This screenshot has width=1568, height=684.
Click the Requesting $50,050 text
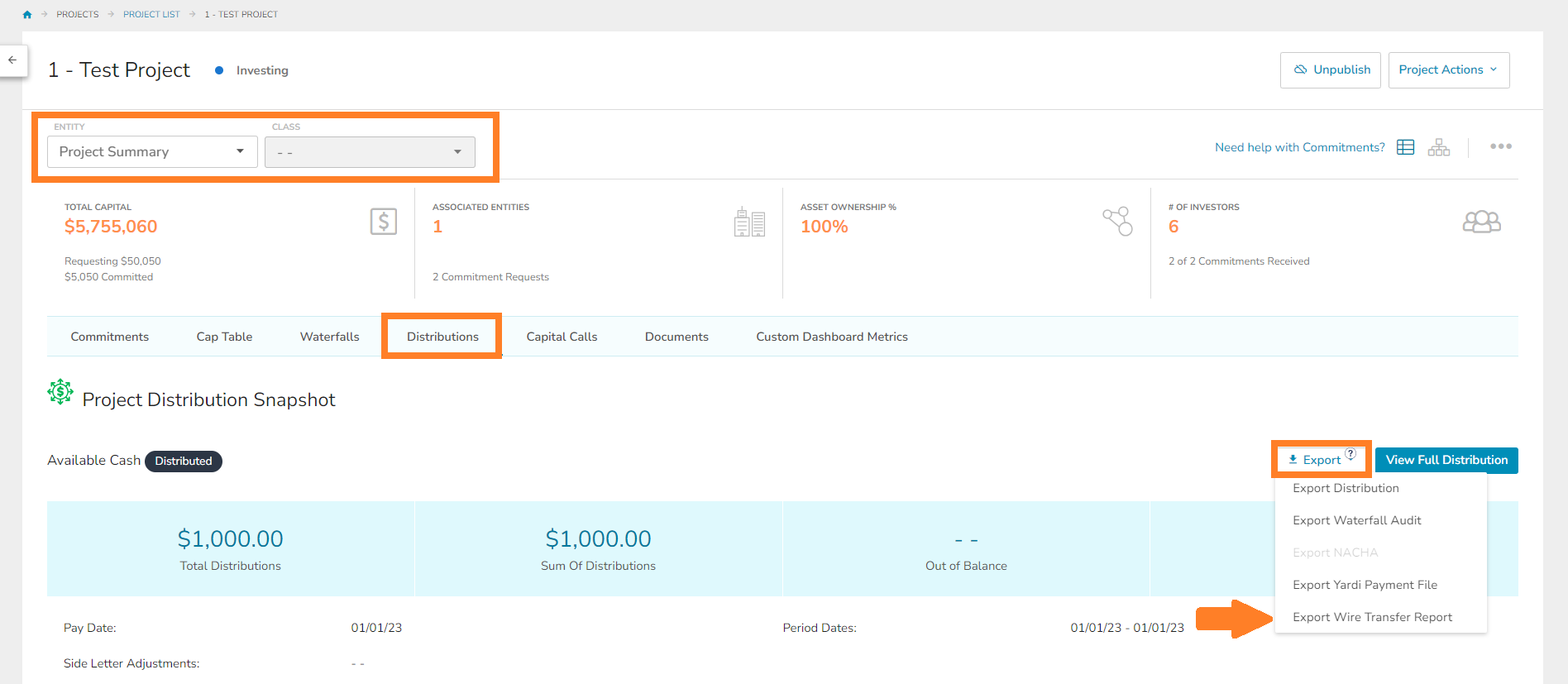coord(112,261)
